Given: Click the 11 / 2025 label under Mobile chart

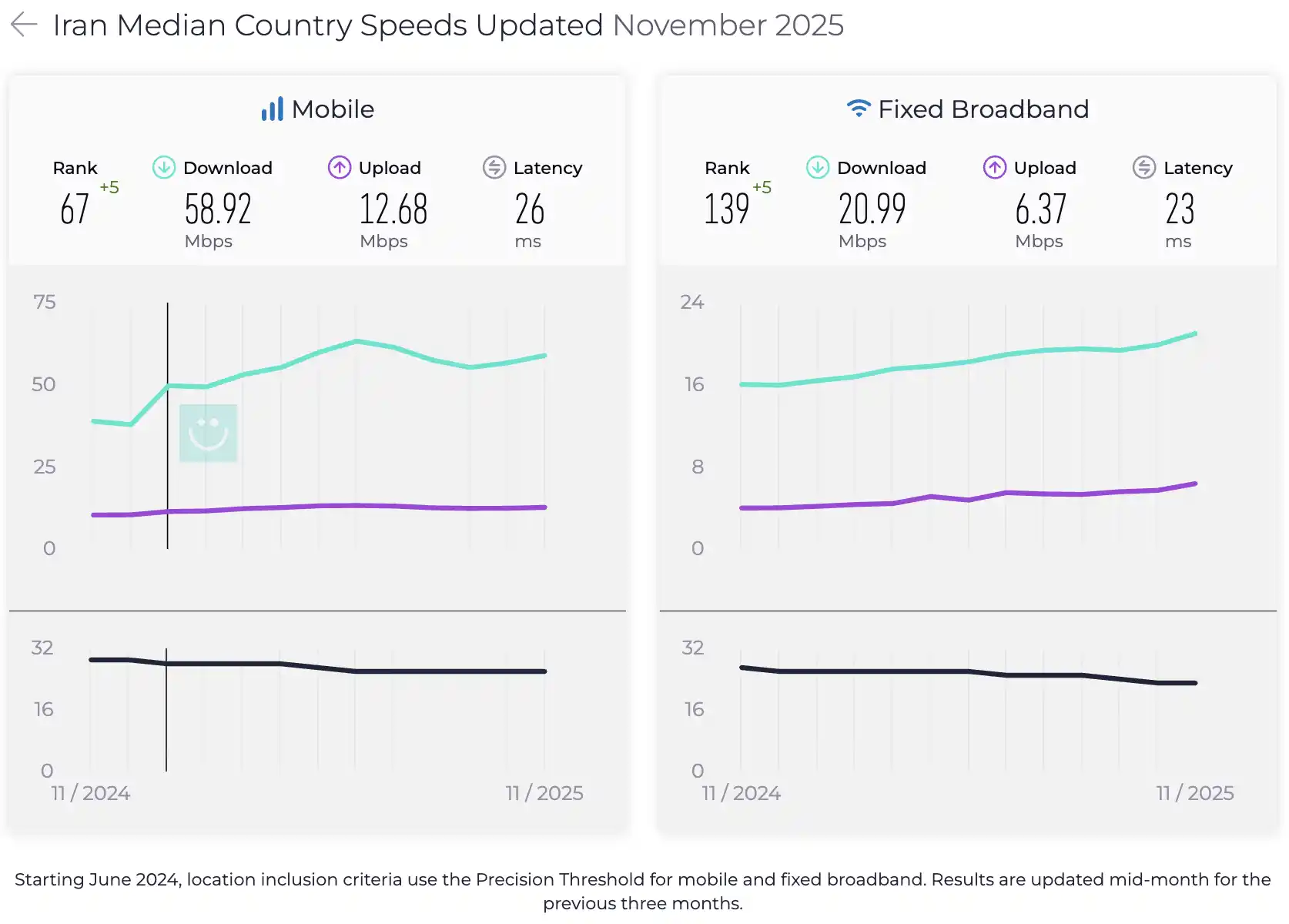Looking at the screenshot, I should [544, 793].
